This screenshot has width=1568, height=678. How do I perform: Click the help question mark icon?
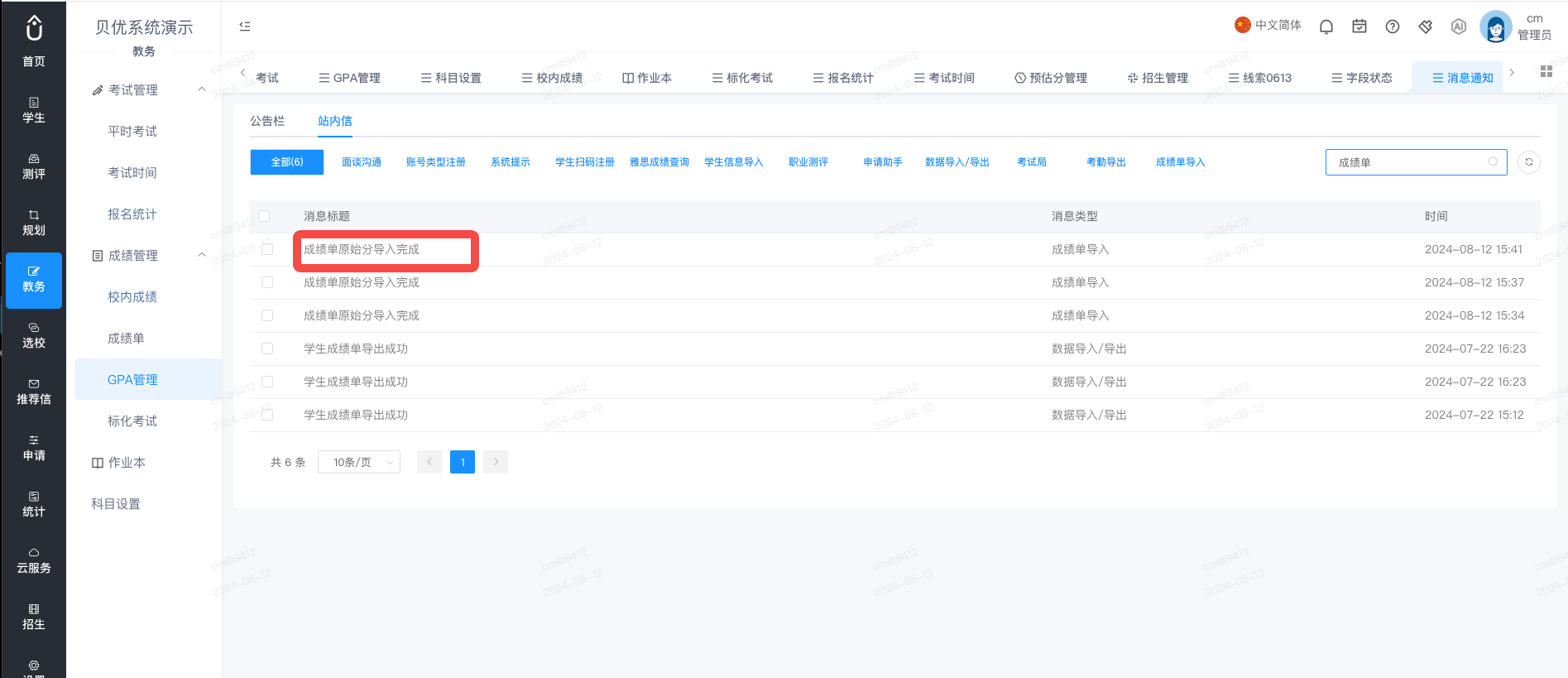pyautogui.click(x=1393, y=26)
